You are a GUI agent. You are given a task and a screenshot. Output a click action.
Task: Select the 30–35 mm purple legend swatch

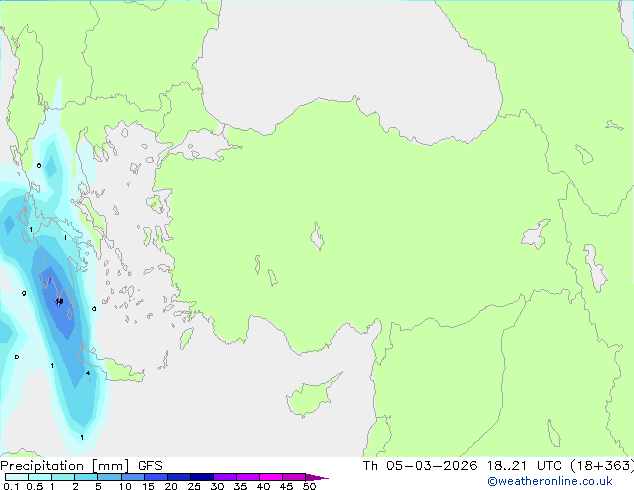point(224,477)
